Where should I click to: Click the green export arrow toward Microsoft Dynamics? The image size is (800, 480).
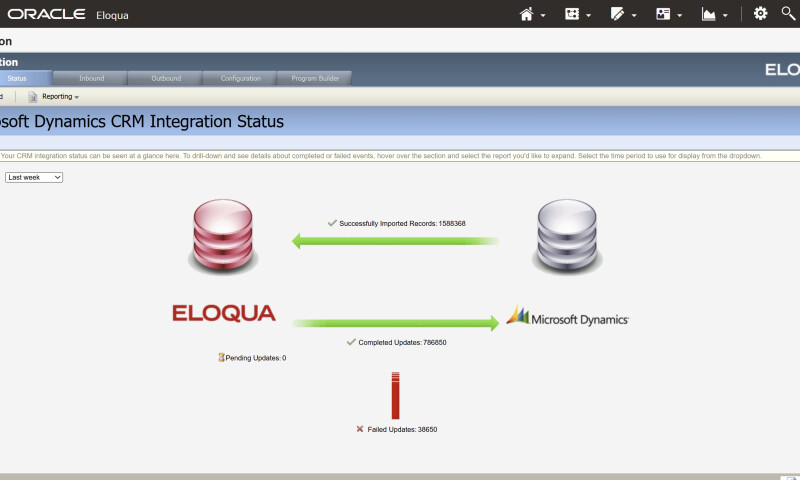tap(395, 323)
